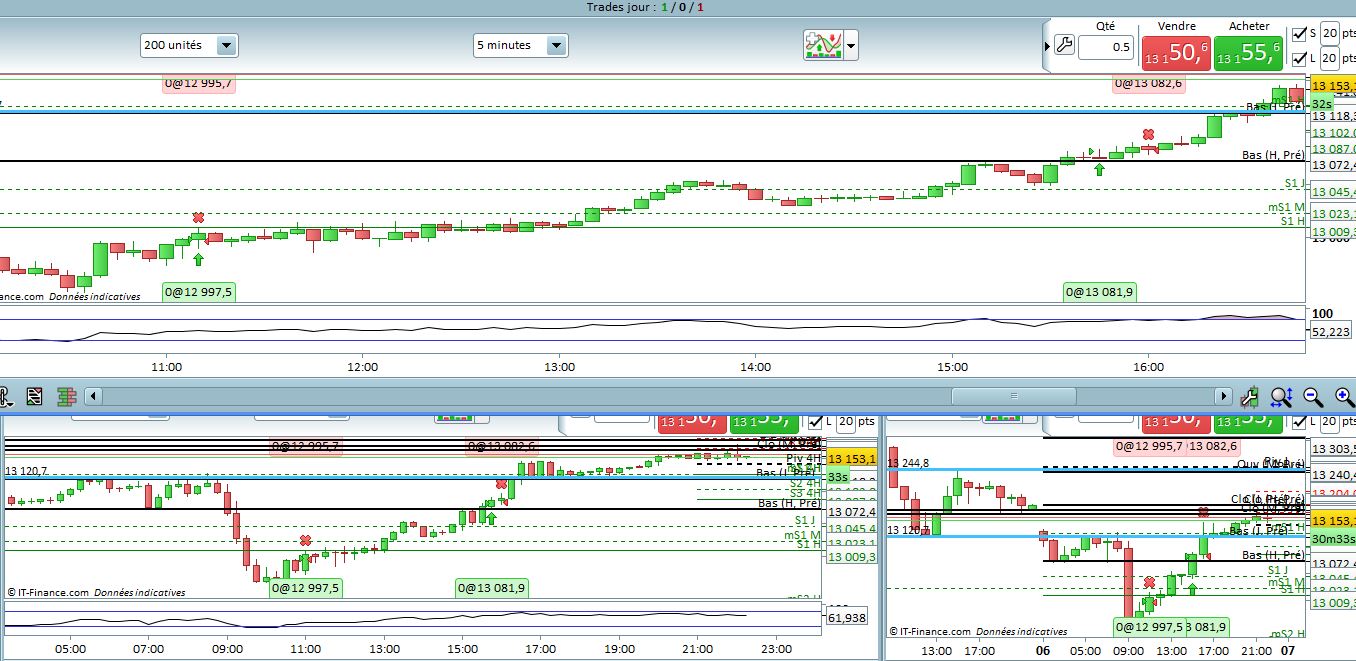Toggle the L checkbox in bottom-left chart

[814, 422]
